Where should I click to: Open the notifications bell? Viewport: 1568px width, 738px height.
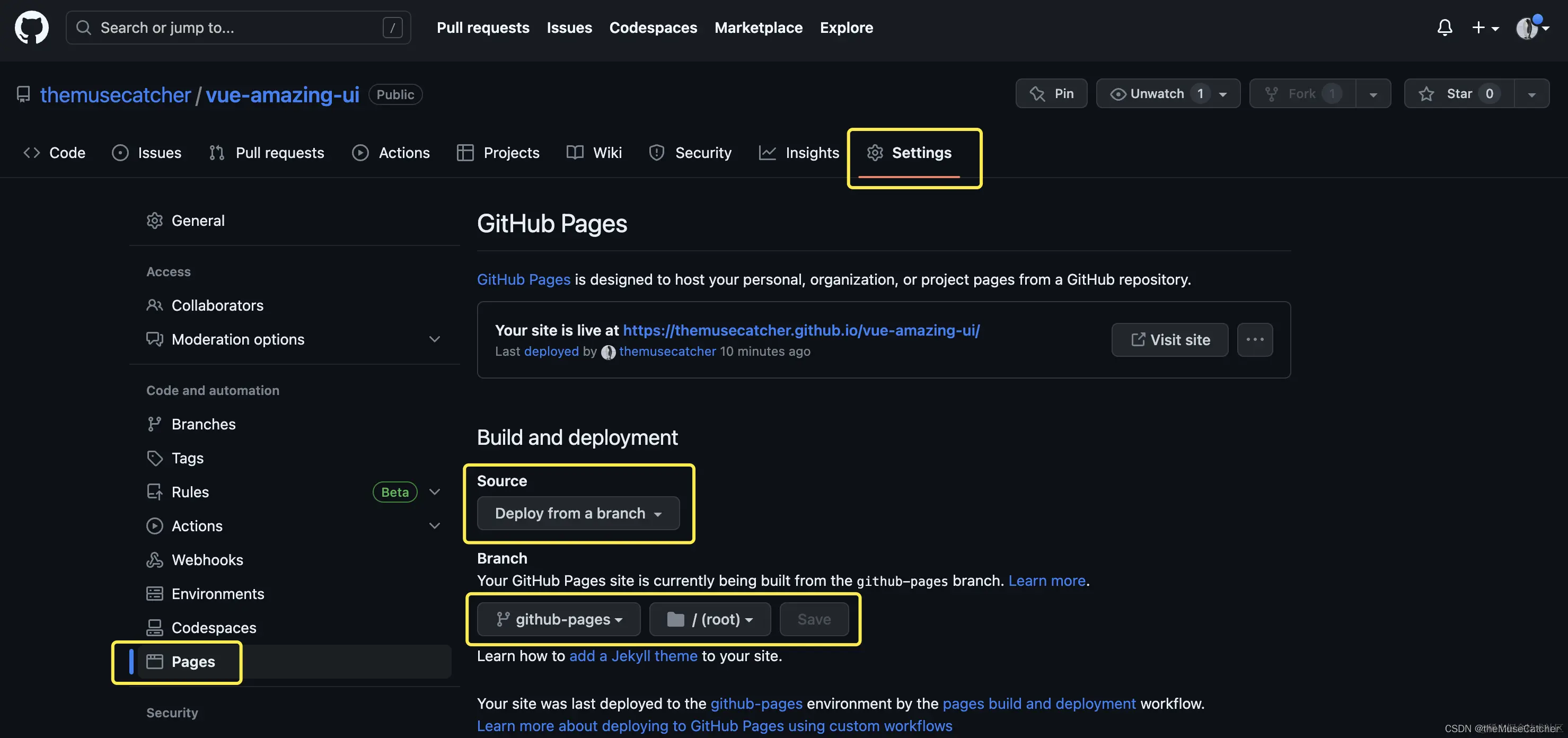pyautogui.click(x=1444, y=28)
